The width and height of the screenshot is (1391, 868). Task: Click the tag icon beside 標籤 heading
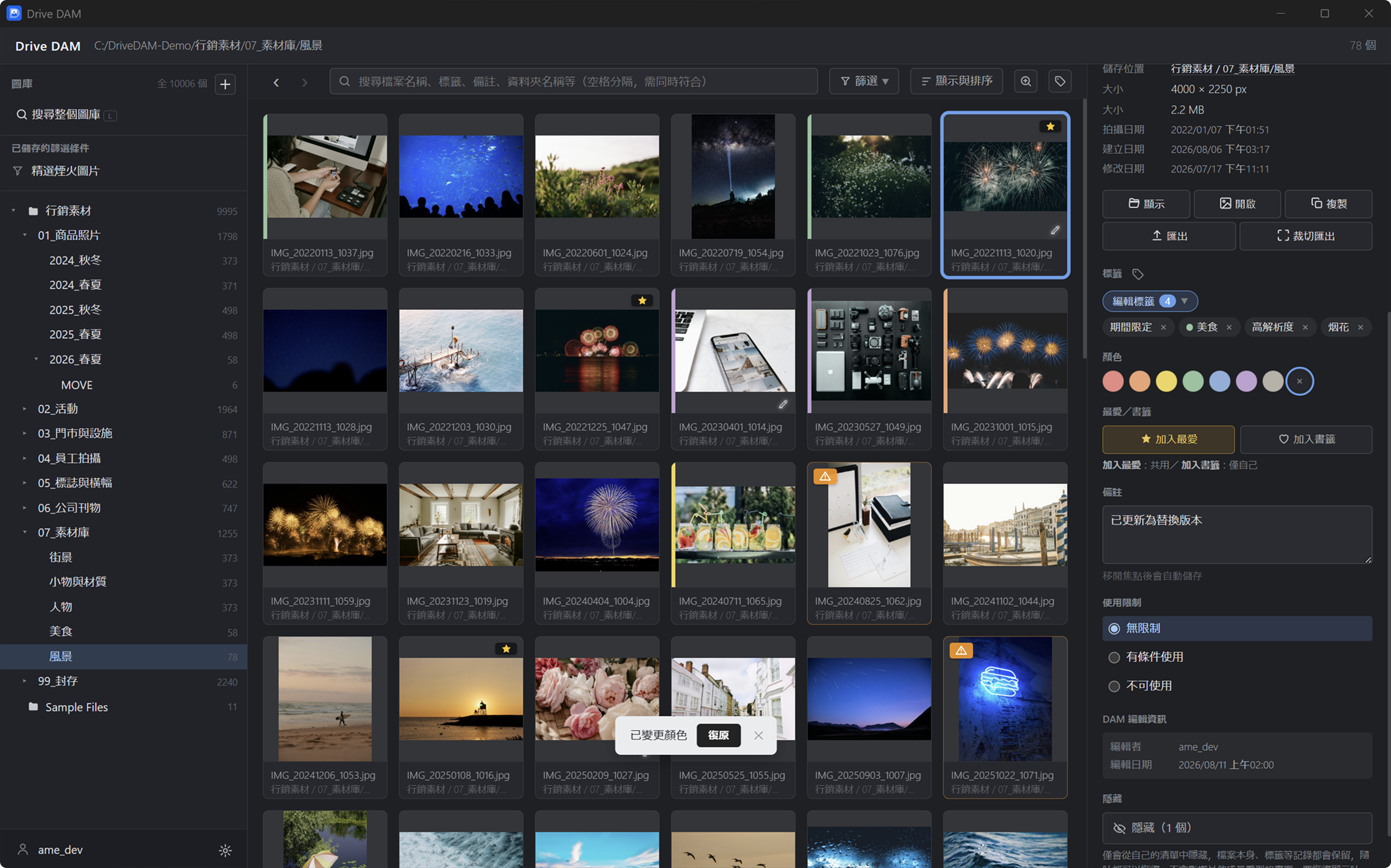1137,274
